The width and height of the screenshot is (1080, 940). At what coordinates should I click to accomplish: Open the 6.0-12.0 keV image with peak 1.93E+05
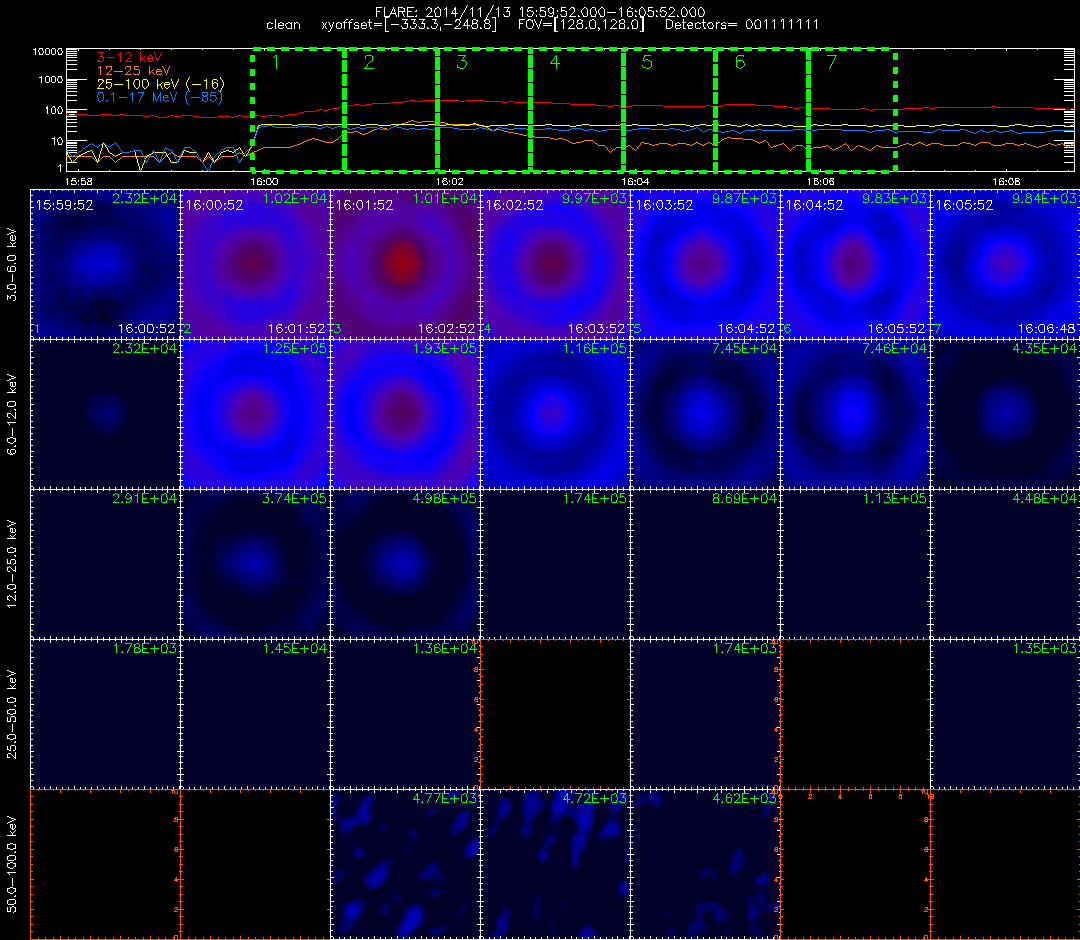click(405, 415)
